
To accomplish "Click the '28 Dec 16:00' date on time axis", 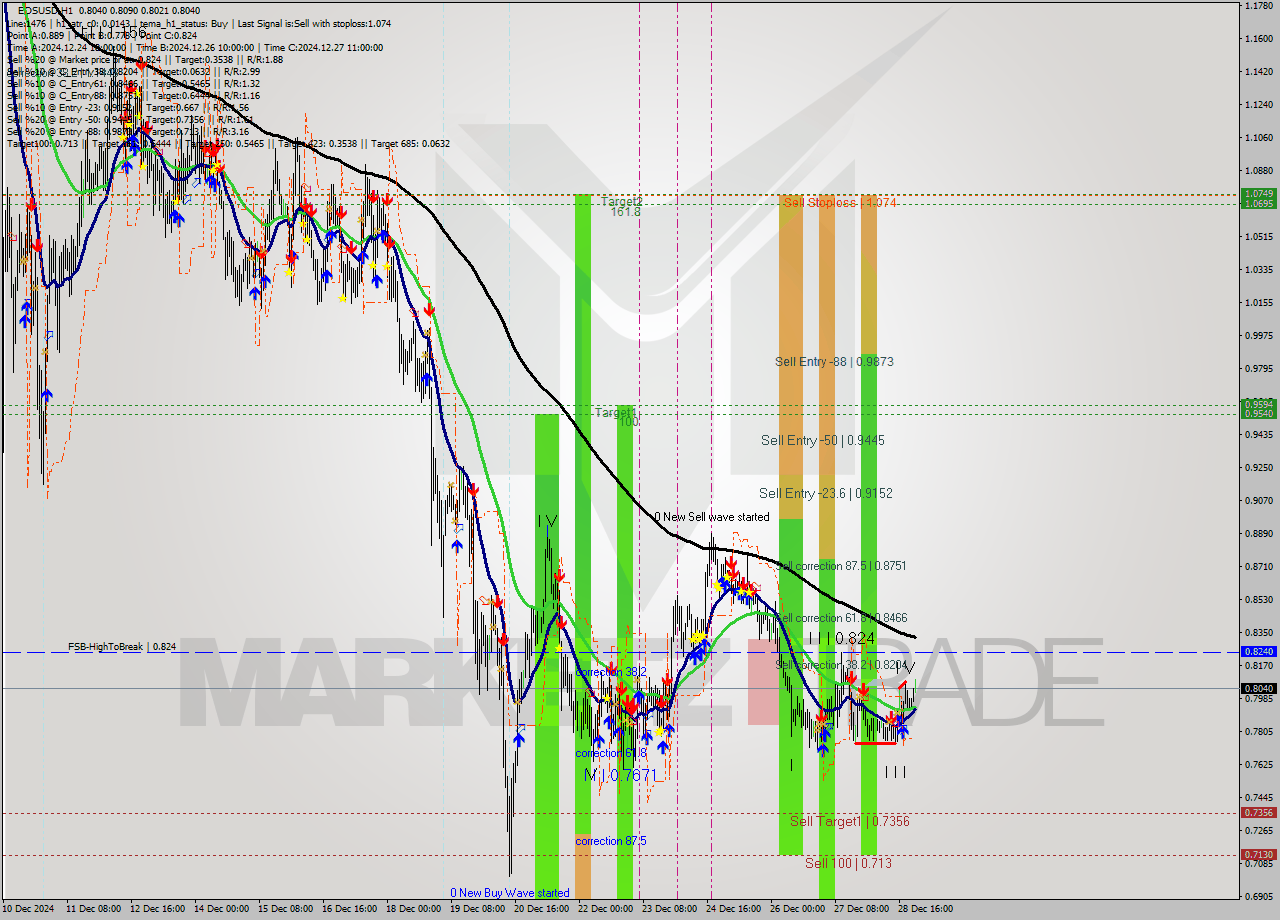I will 925,909.
